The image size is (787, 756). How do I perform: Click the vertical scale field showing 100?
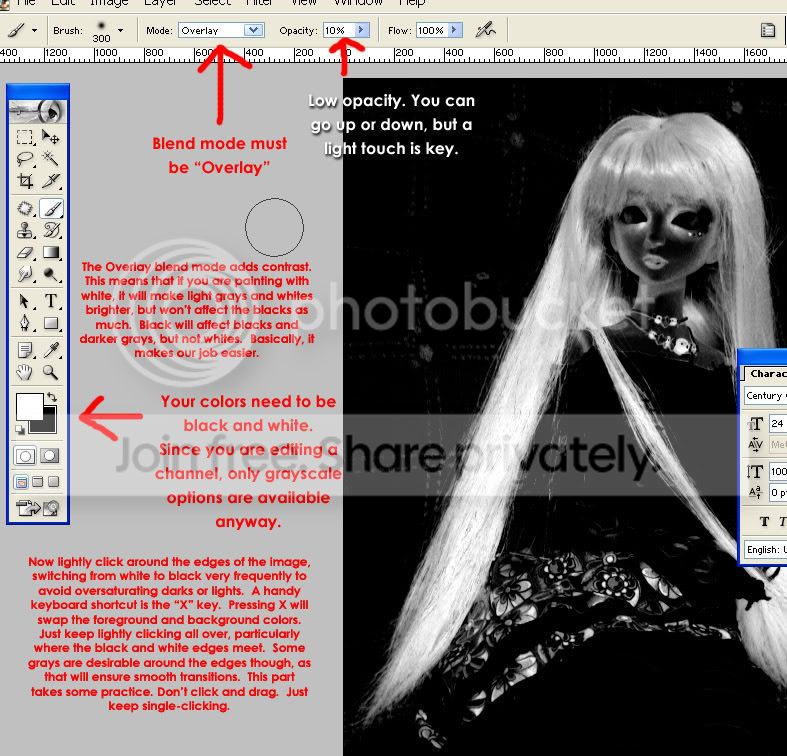point(778,471)
